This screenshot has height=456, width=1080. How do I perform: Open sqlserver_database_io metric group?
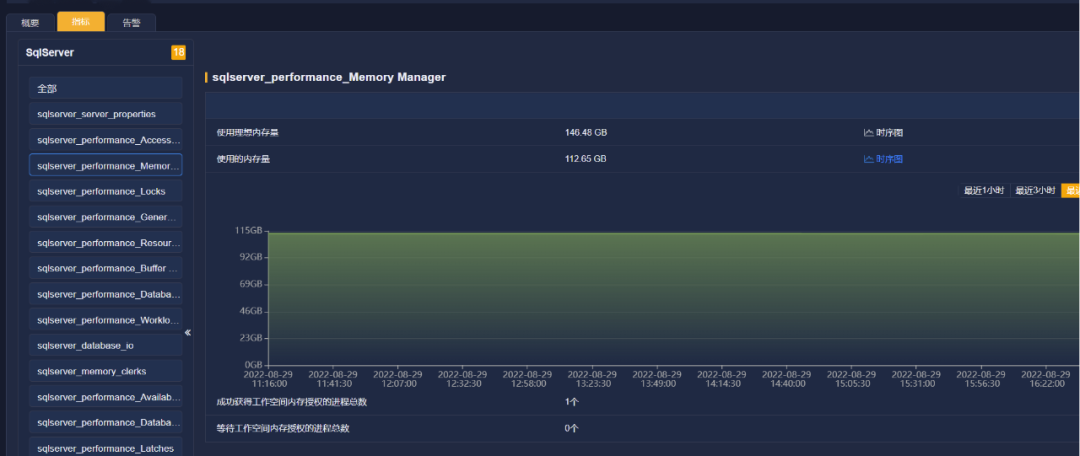(106, 345)
